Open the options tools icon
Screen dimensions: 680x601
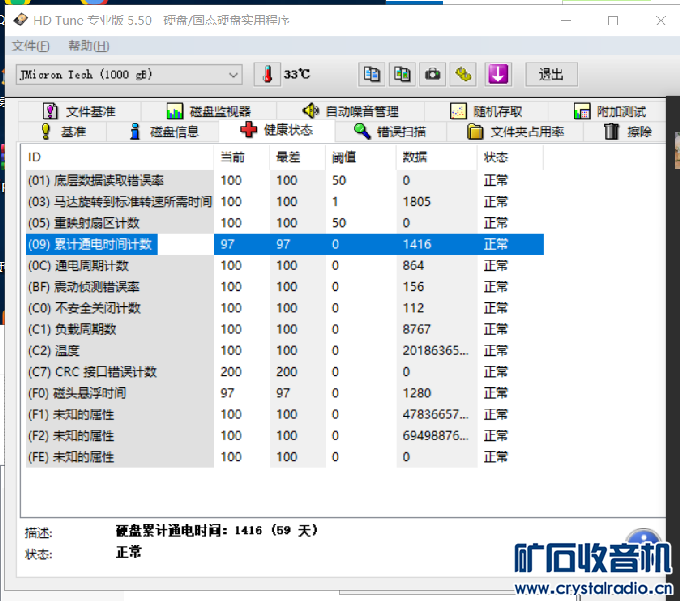(463, 75)
